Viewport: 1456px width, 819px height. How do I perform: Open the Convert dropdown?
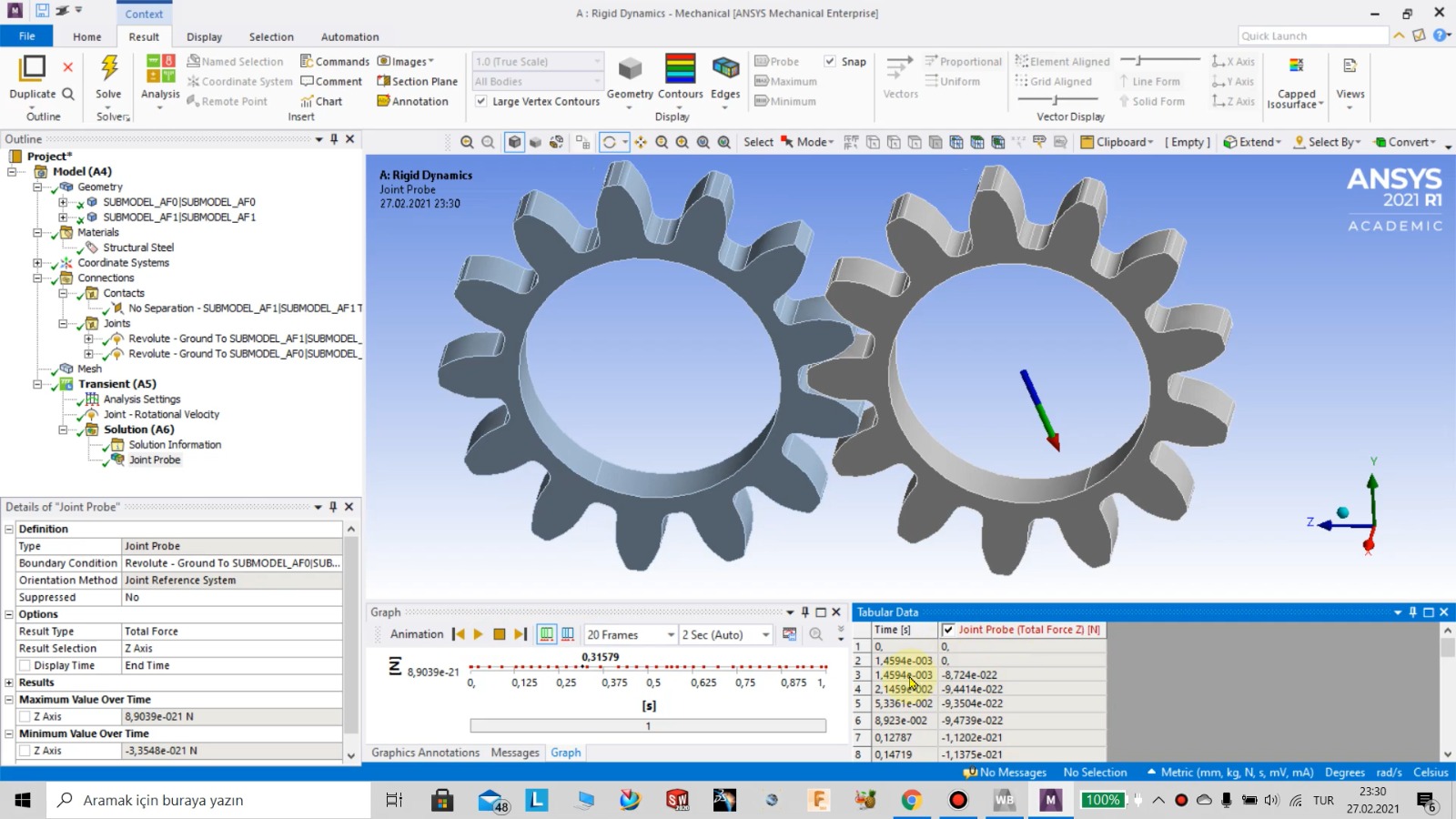[x=1406, y=142]
